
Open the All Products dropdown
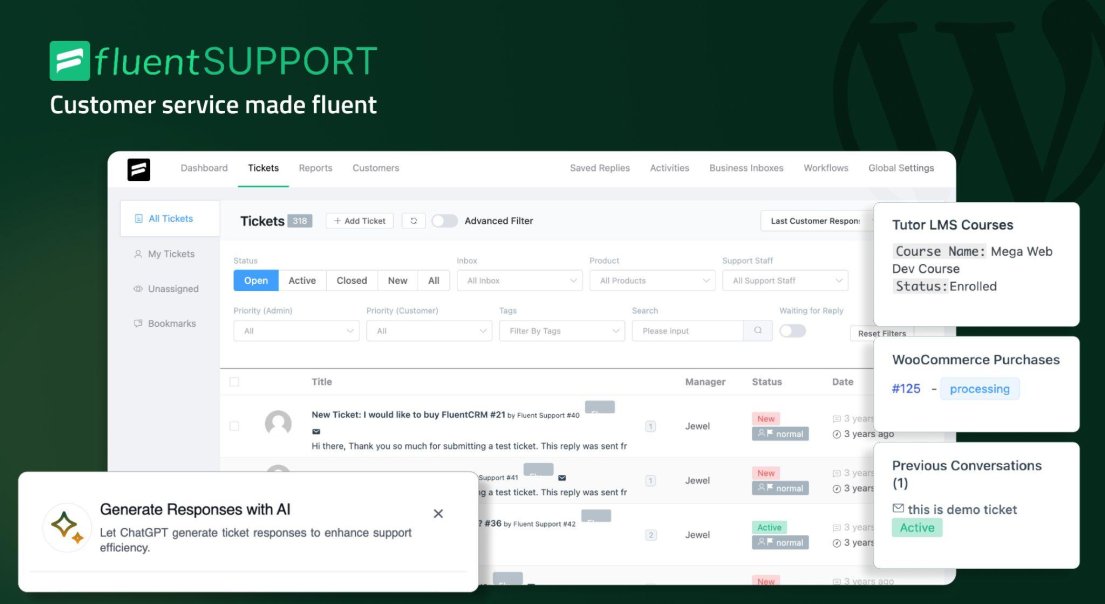tap(653, 281)
